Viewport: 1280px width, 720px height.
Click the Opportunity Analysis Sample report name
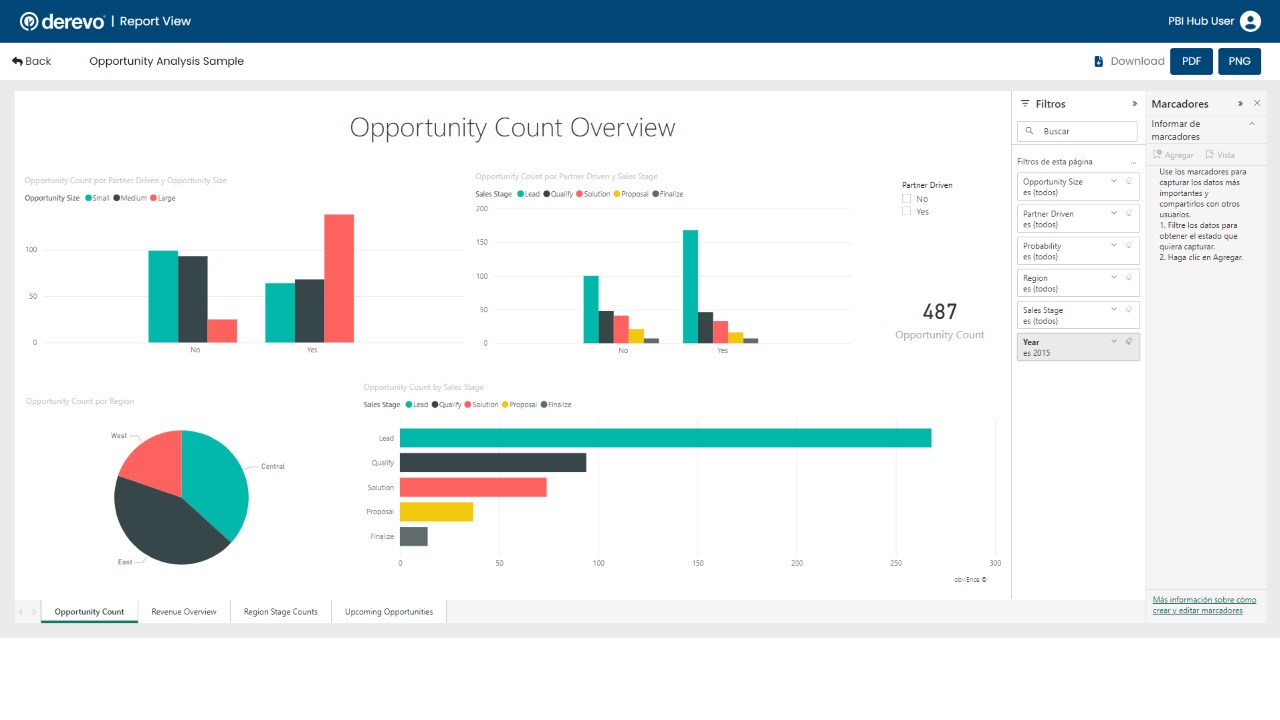pyautogui.click(x=166, y=61)
